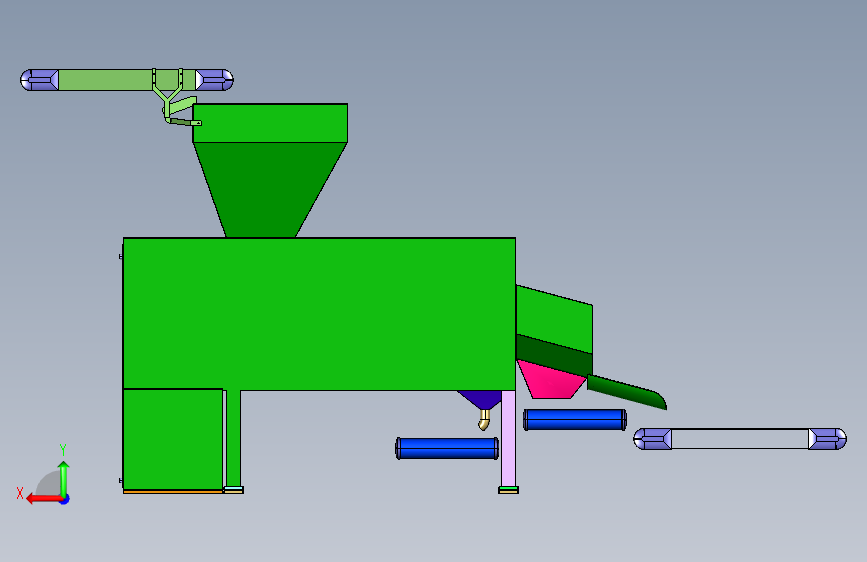Pick the right purple roller of upper conveyor
The height and width of the screenshot is (562, 867).
215,80
